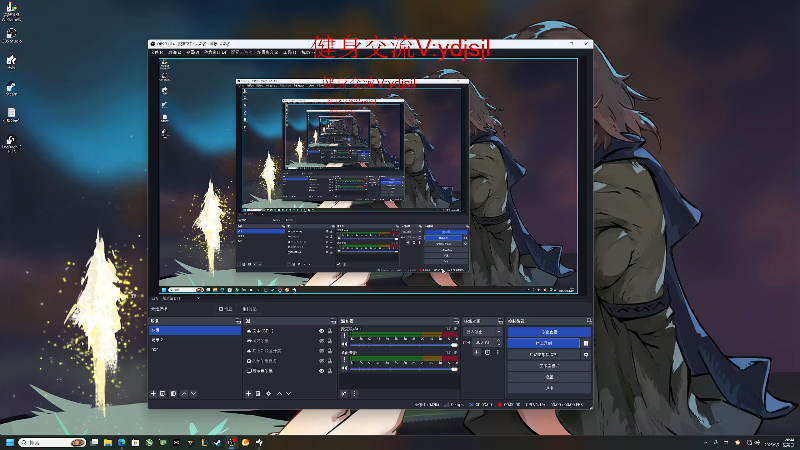
Task: Click the first mixer channel volume slider
Action: (x=403, y=345)
